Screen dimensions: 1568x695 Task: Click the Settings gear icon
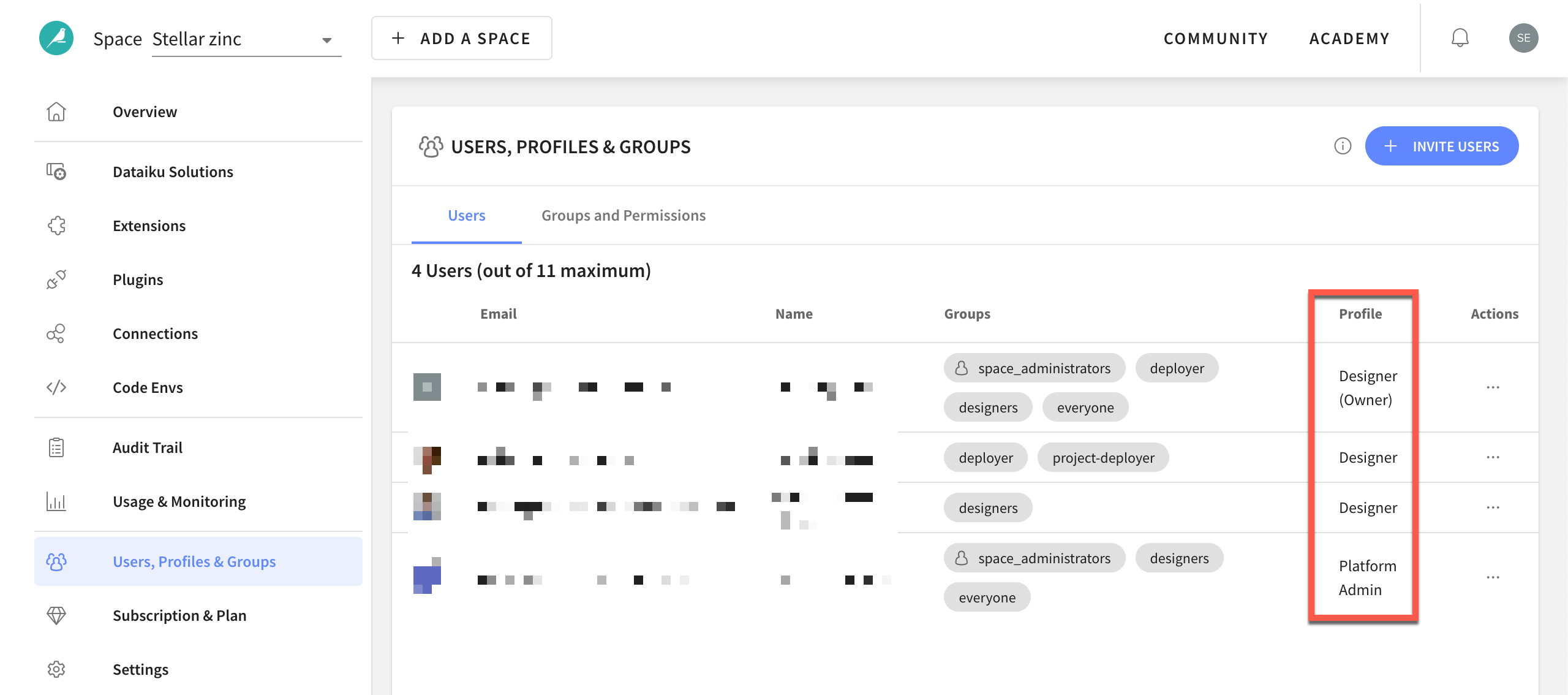click(x=56, y=669)
